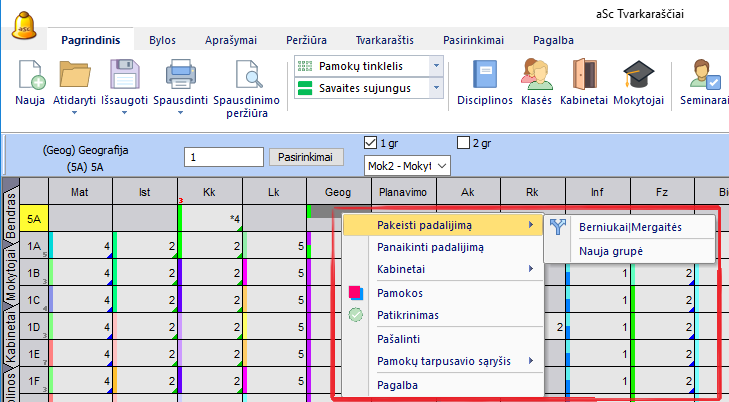
Task: Expand the Savaitės sujungus dropdown
Action: 435,88
